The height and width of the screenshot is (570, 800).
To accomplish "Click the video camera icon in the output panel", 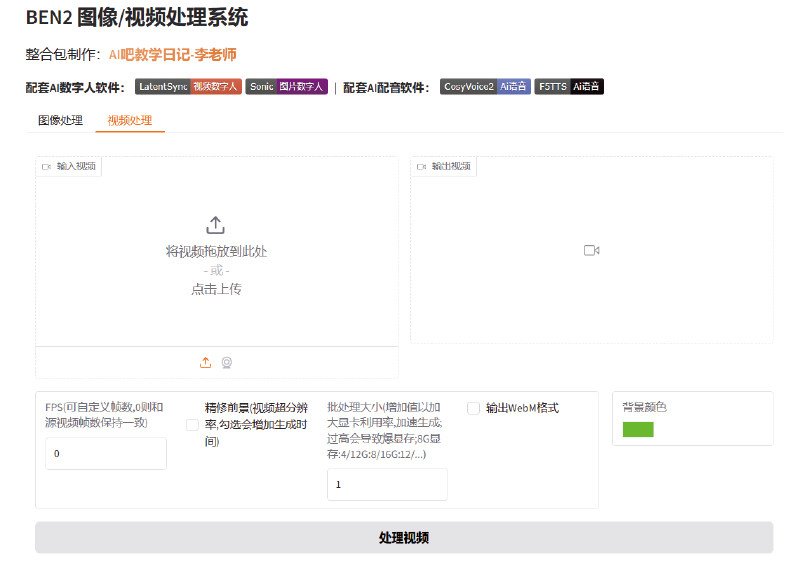I will coord(591,250).
